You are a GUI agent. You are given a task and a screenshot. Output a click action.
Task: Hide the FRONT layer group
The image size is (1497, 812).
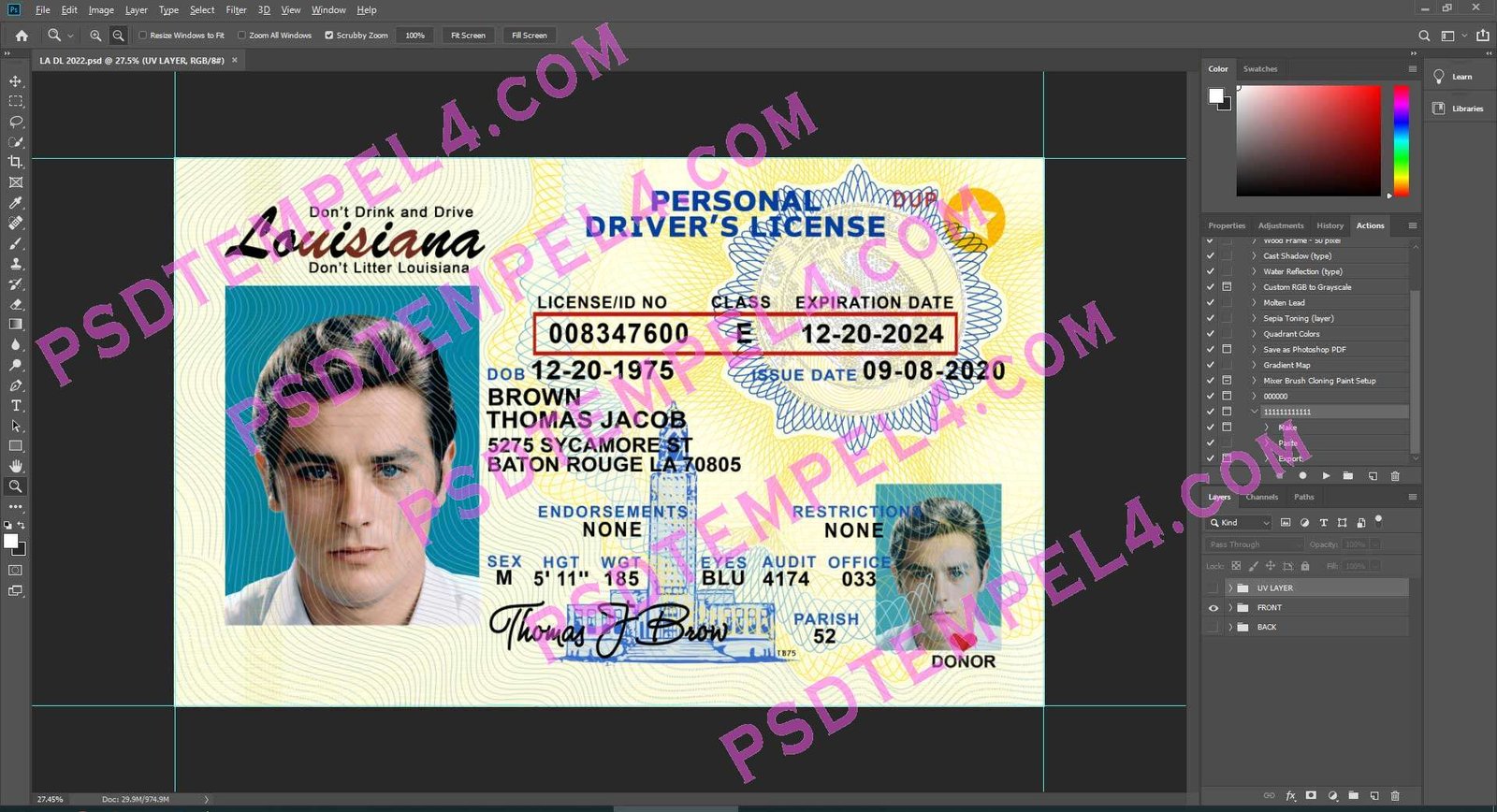pos(1214,608)
